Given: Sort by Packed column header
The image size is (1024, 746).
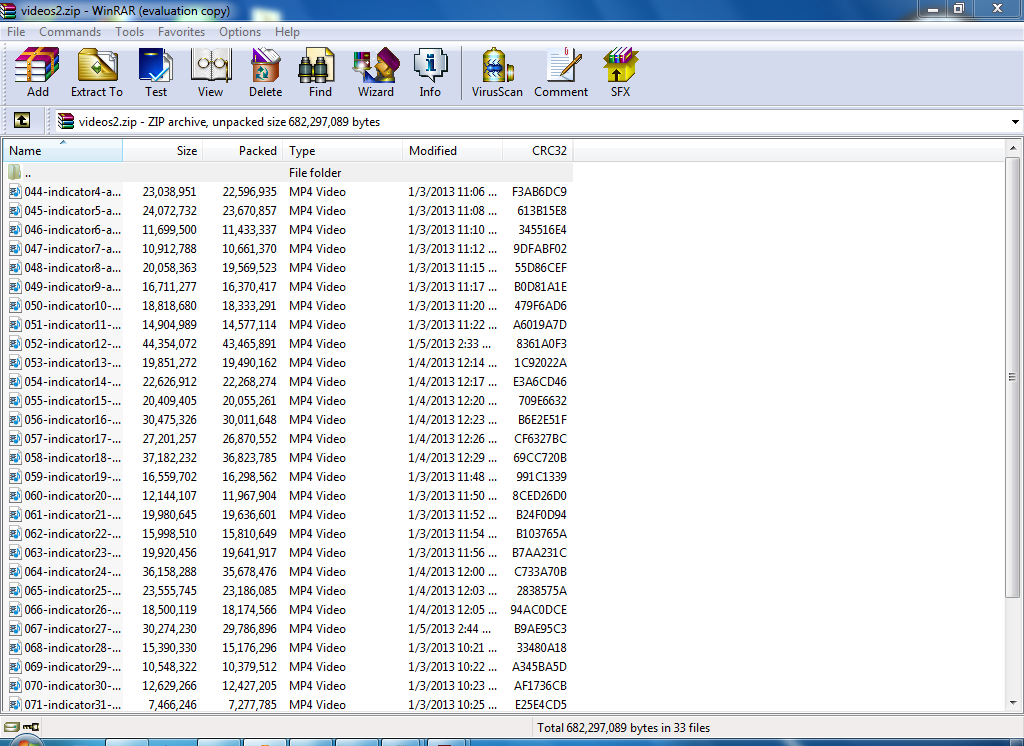Looking at the screenshot, I should coord(242,150).
